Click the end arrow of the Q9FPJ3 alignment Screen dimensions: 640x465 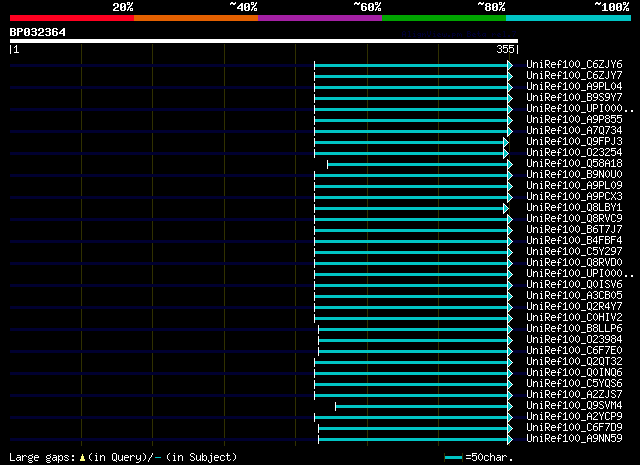(506, 142)
